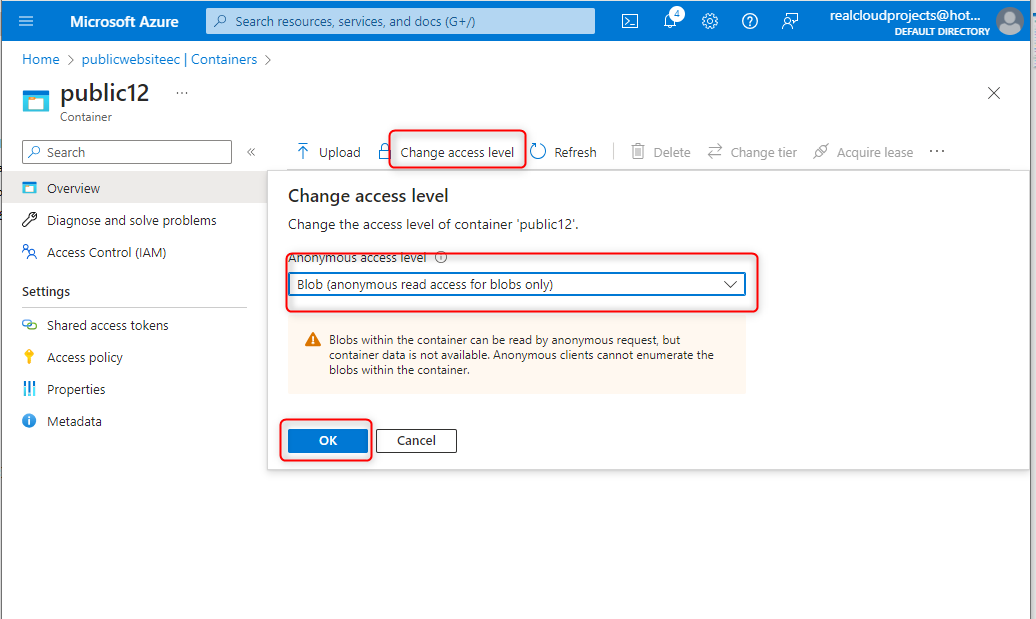Screen dimensions: 1036x619
Task: Click the Upload toolbar button
Action: (x=328, y=152)
